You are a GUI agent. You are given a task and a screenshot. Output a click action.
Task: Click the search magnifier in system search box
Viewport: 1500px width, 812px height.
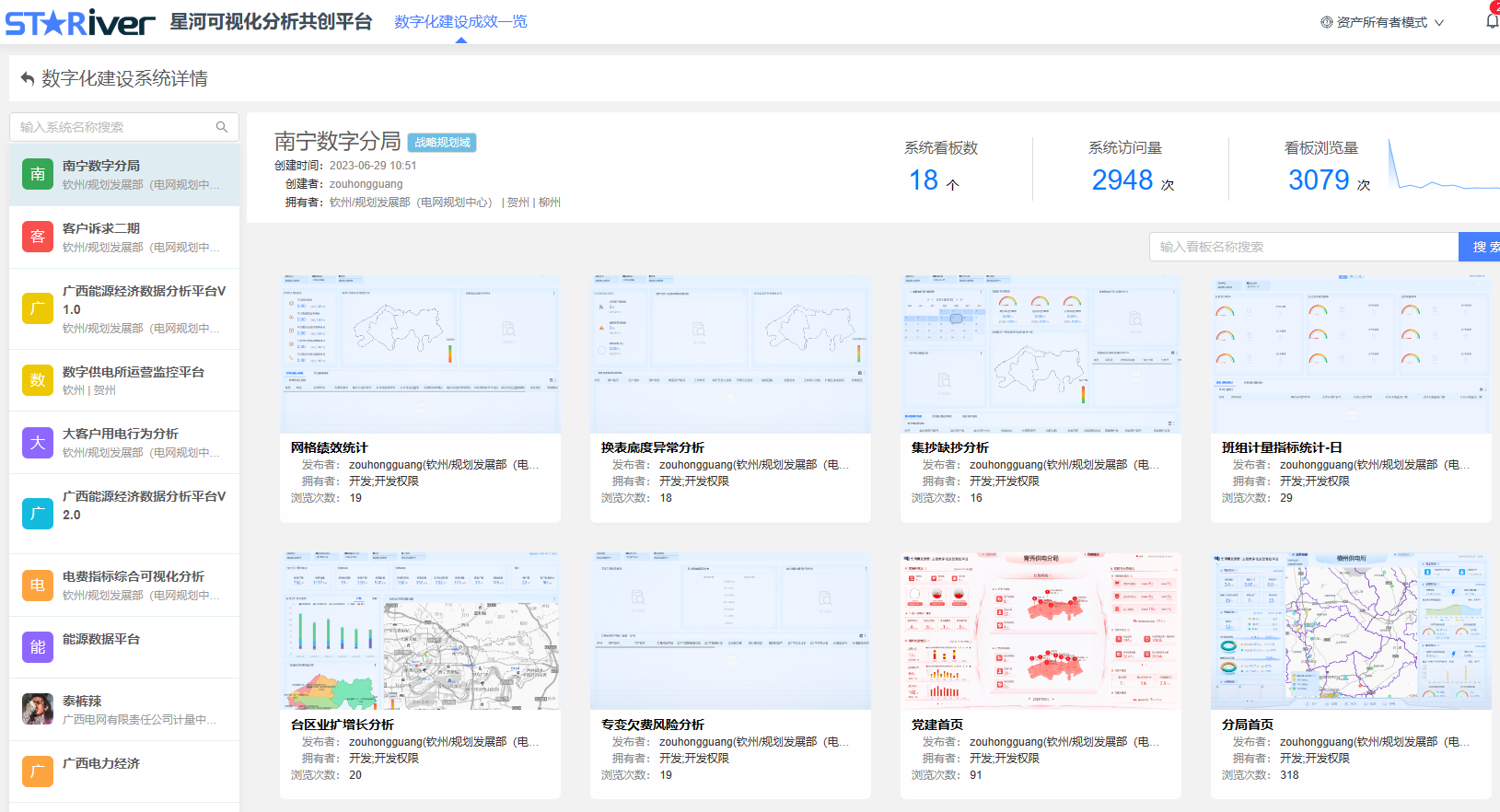222,127
